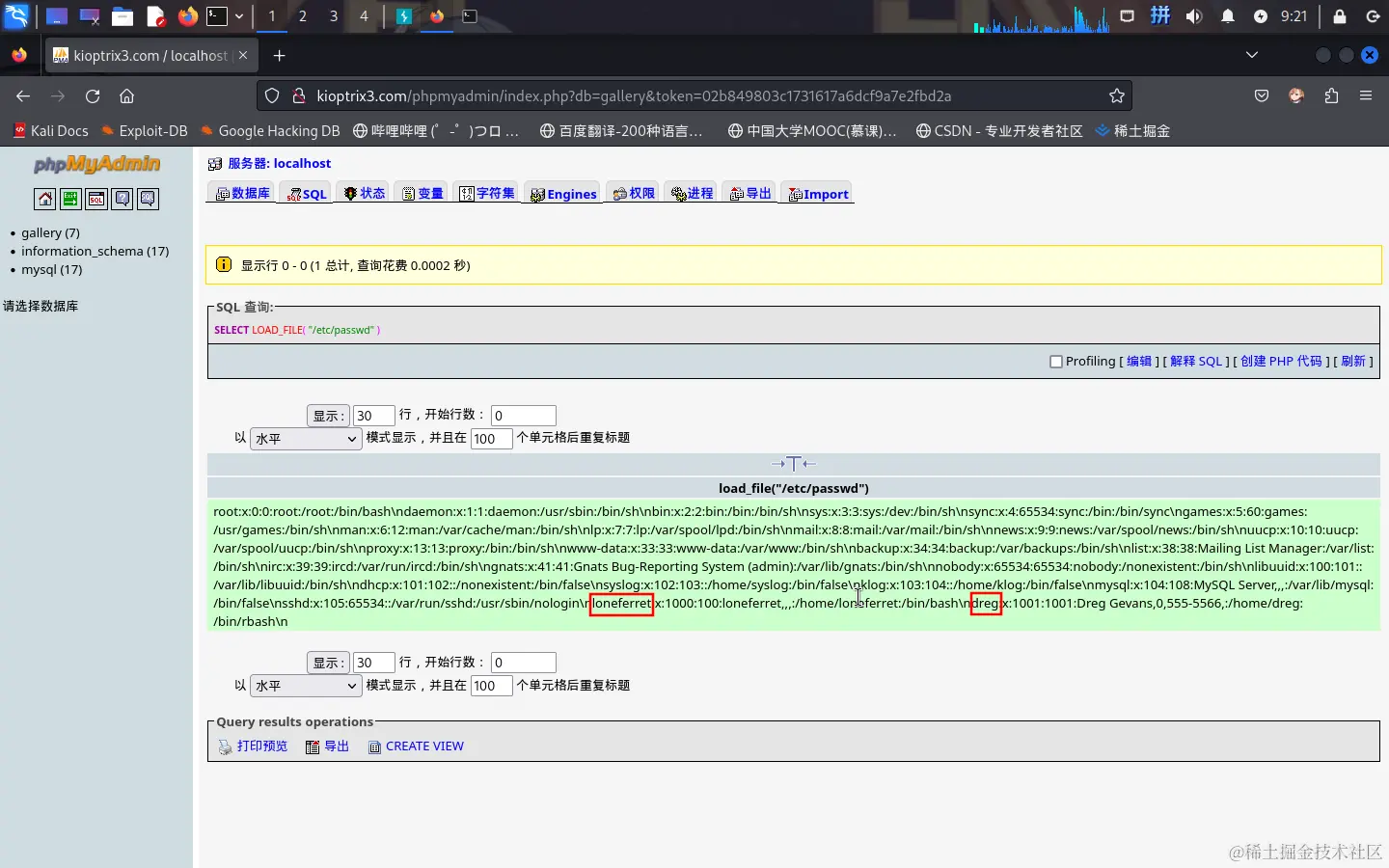Switch to the 变量 tab

[422, 193]
